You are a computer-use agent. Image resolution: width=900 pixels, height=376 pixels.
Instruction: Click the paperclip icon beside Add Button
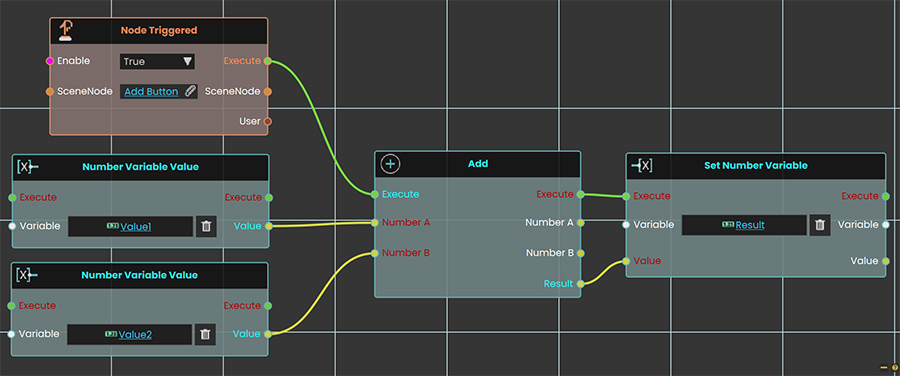pos(190,91)
